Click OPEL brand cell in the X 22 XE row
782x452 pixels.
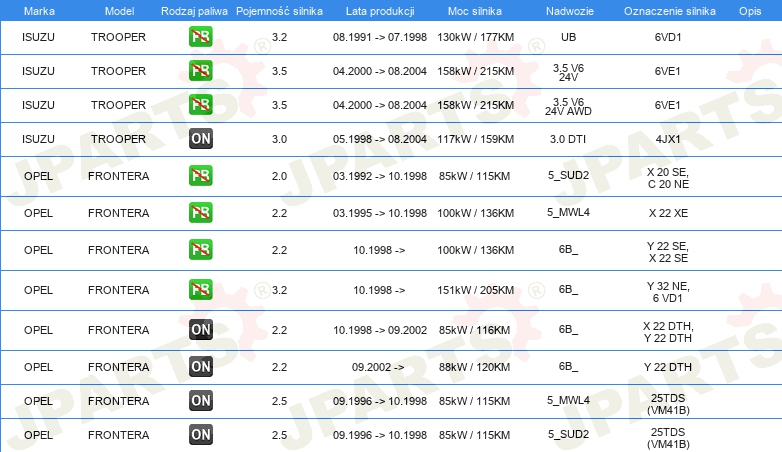click(x=38, y=213)
